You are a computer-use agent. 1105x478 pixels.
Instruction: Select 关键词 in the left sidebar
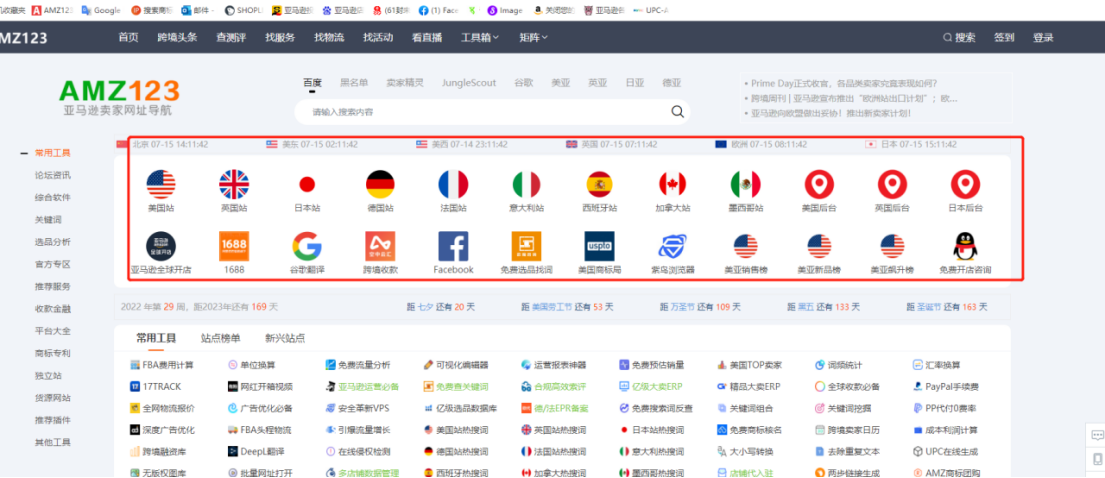coord(49,219)
